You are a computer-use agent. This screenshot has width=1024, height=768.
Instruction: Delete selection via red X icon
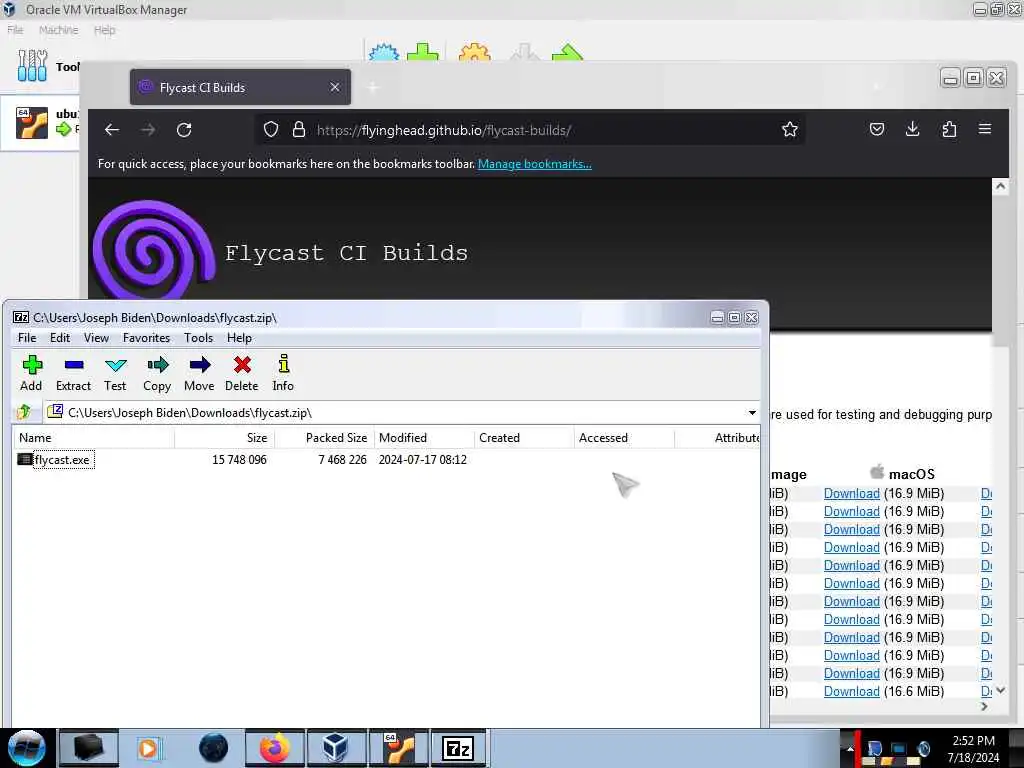pyautogui.click(x=242, y=374)
